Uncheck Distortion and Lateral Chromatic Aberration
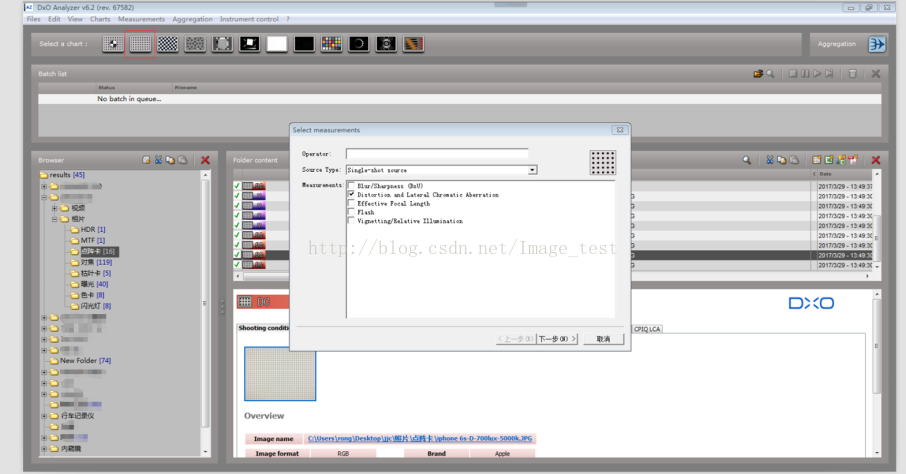This screenshot has width=906, height=474. point(351,195)
